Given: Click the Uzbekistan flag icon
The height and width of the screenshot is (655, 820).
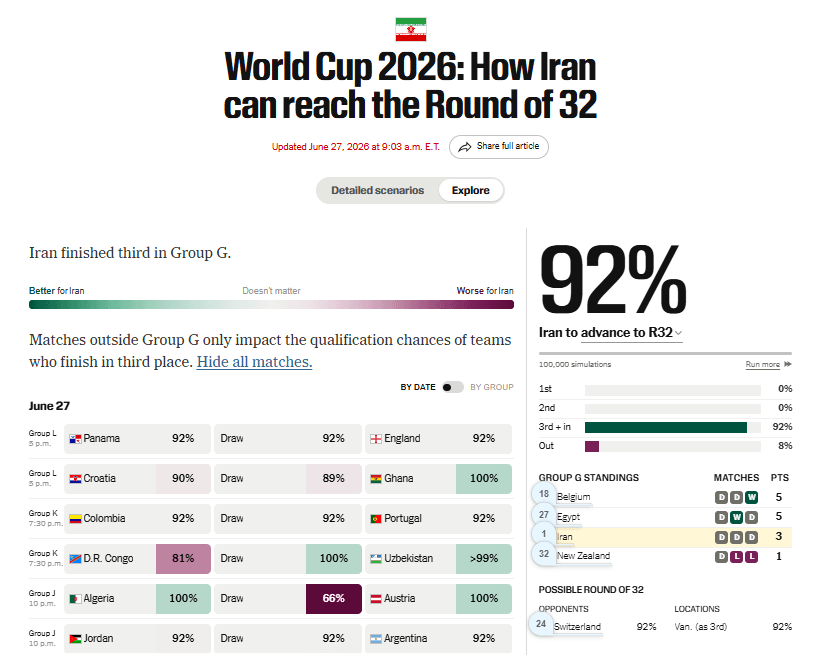Looking at the screenshot, I should (x=376, y=559).
